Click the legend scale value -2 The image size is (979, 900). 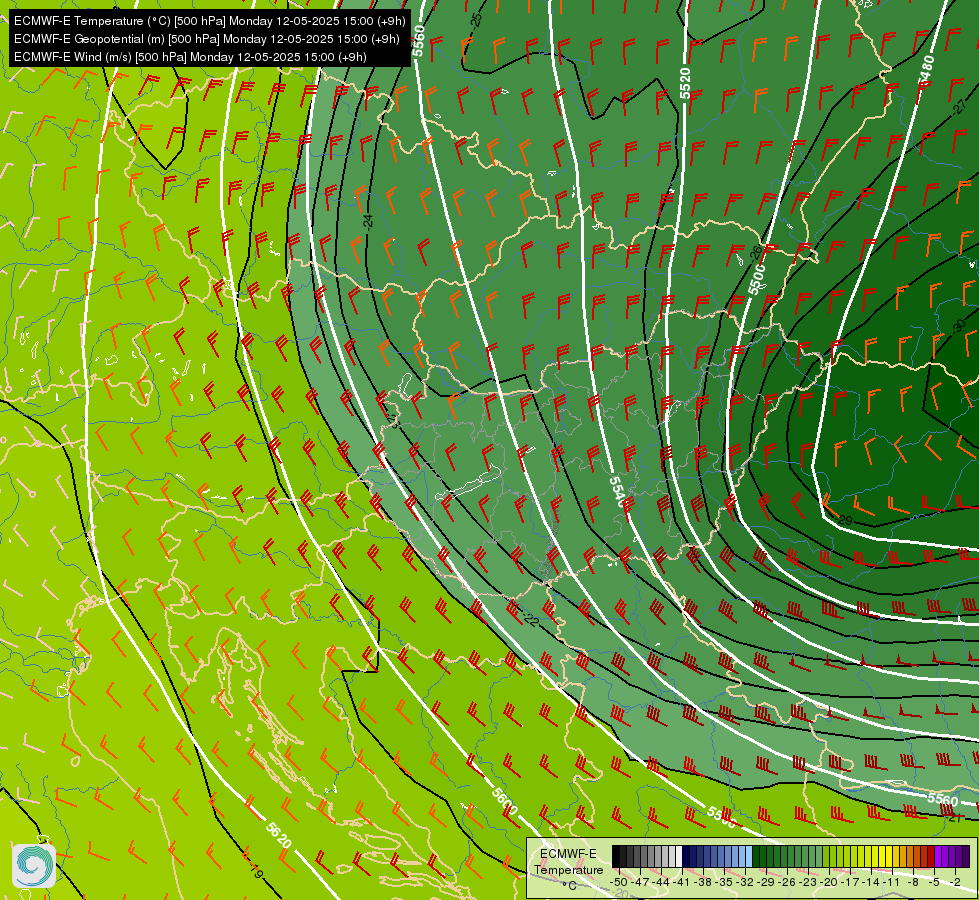tap(955, 882)
